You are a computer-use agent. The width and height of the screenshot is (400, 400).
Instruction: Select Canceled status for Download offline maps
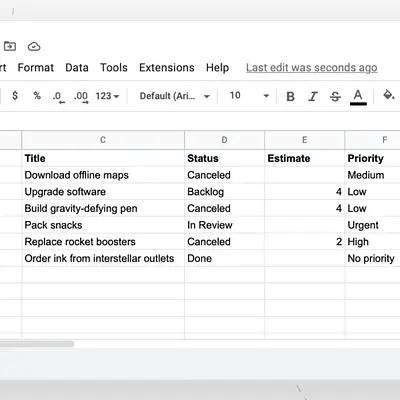tap(224, 175)
